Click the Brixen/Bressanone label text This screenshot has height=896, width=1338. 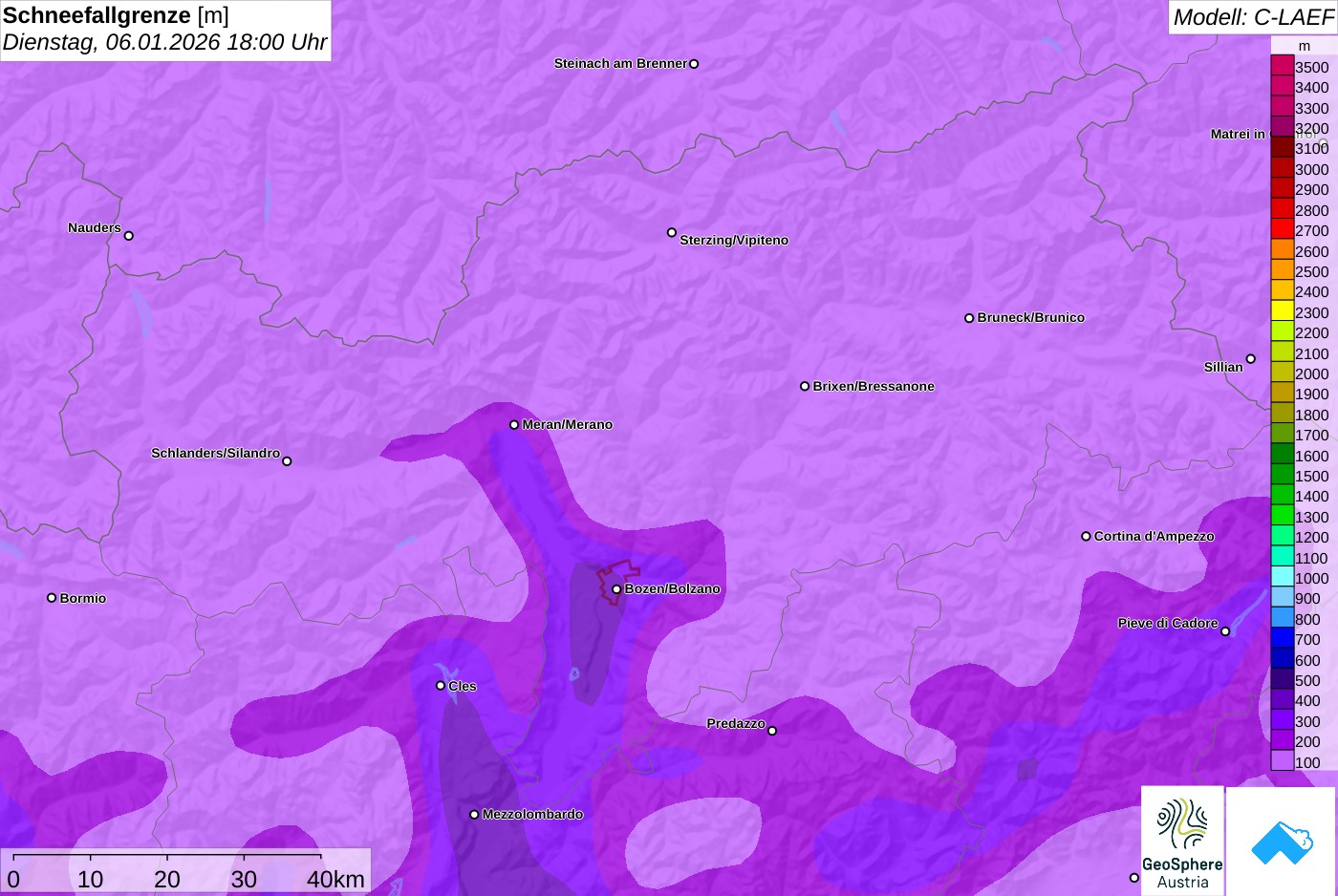874,386
